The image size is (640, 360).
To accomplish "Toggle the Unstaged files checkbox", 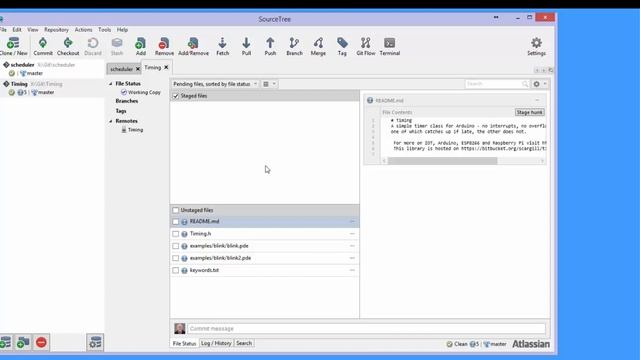I will point(176,210).
